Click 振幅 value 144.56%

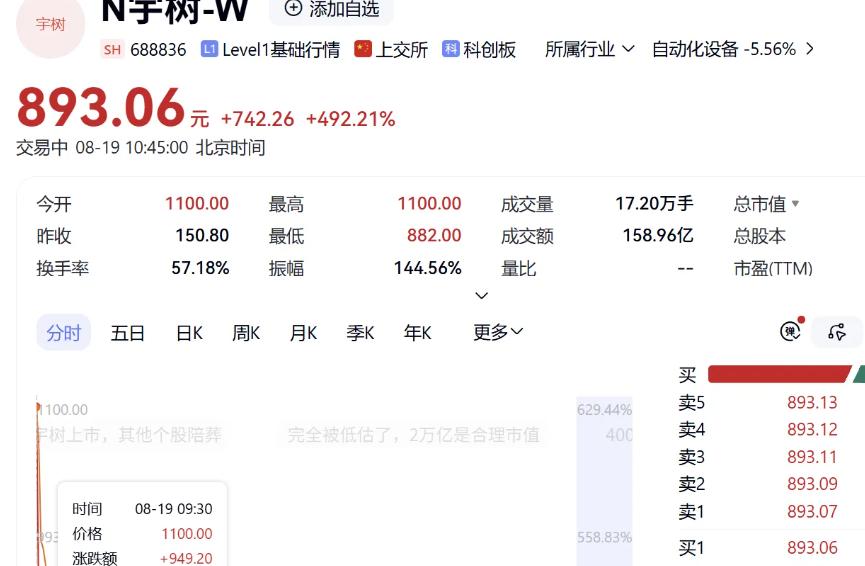(x=428, y=268)
